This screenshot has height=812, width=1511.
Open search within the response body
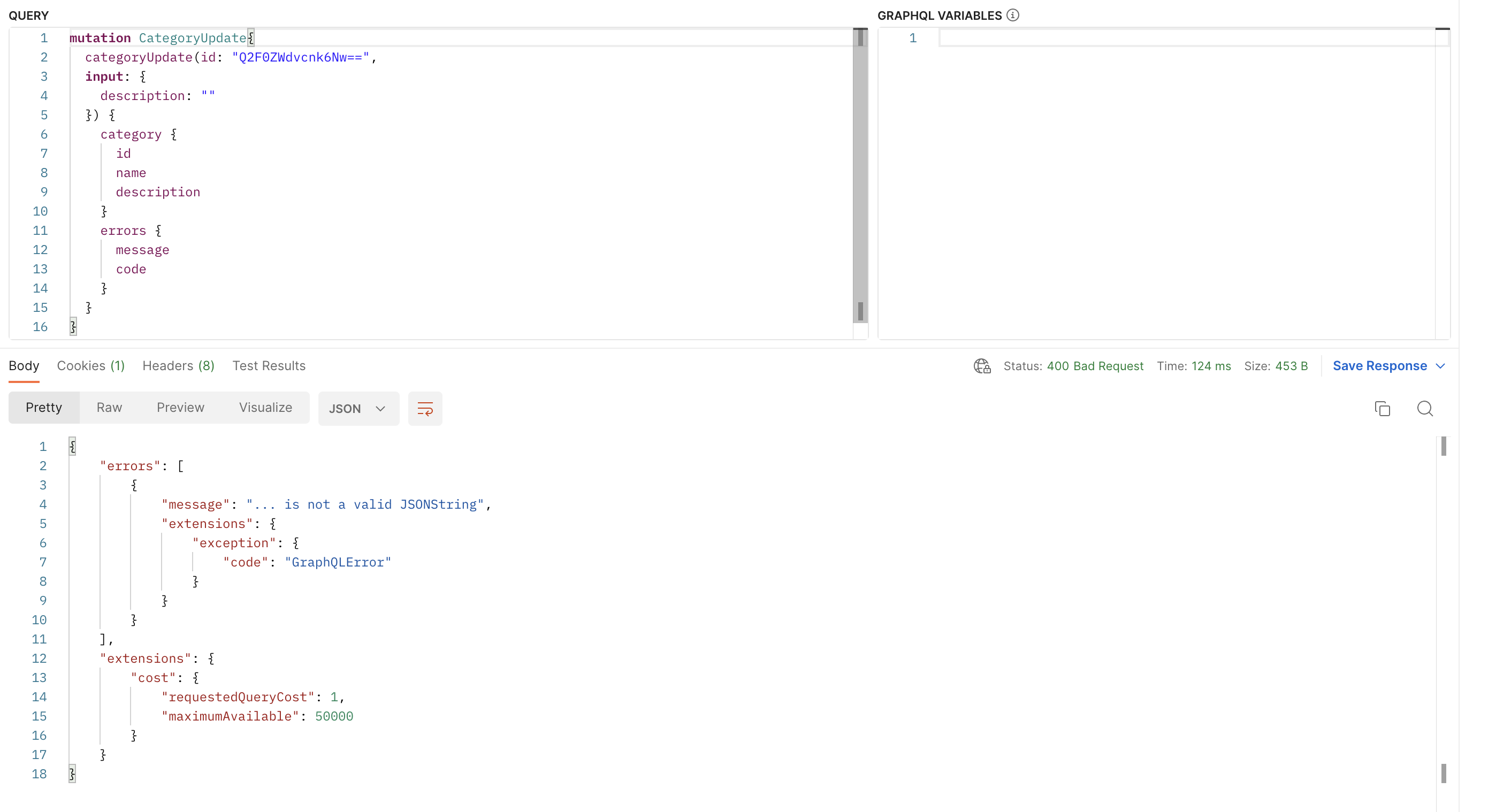1424,408
